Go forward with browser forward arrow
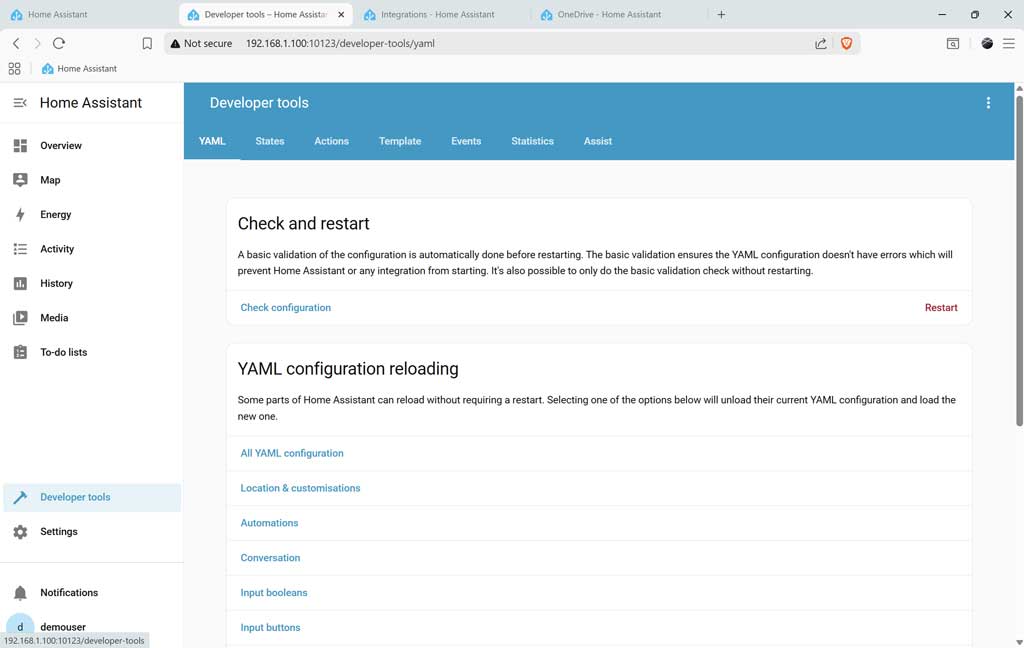The height and width of the screenshot is (648, 1024). click(x=37, y=43)
